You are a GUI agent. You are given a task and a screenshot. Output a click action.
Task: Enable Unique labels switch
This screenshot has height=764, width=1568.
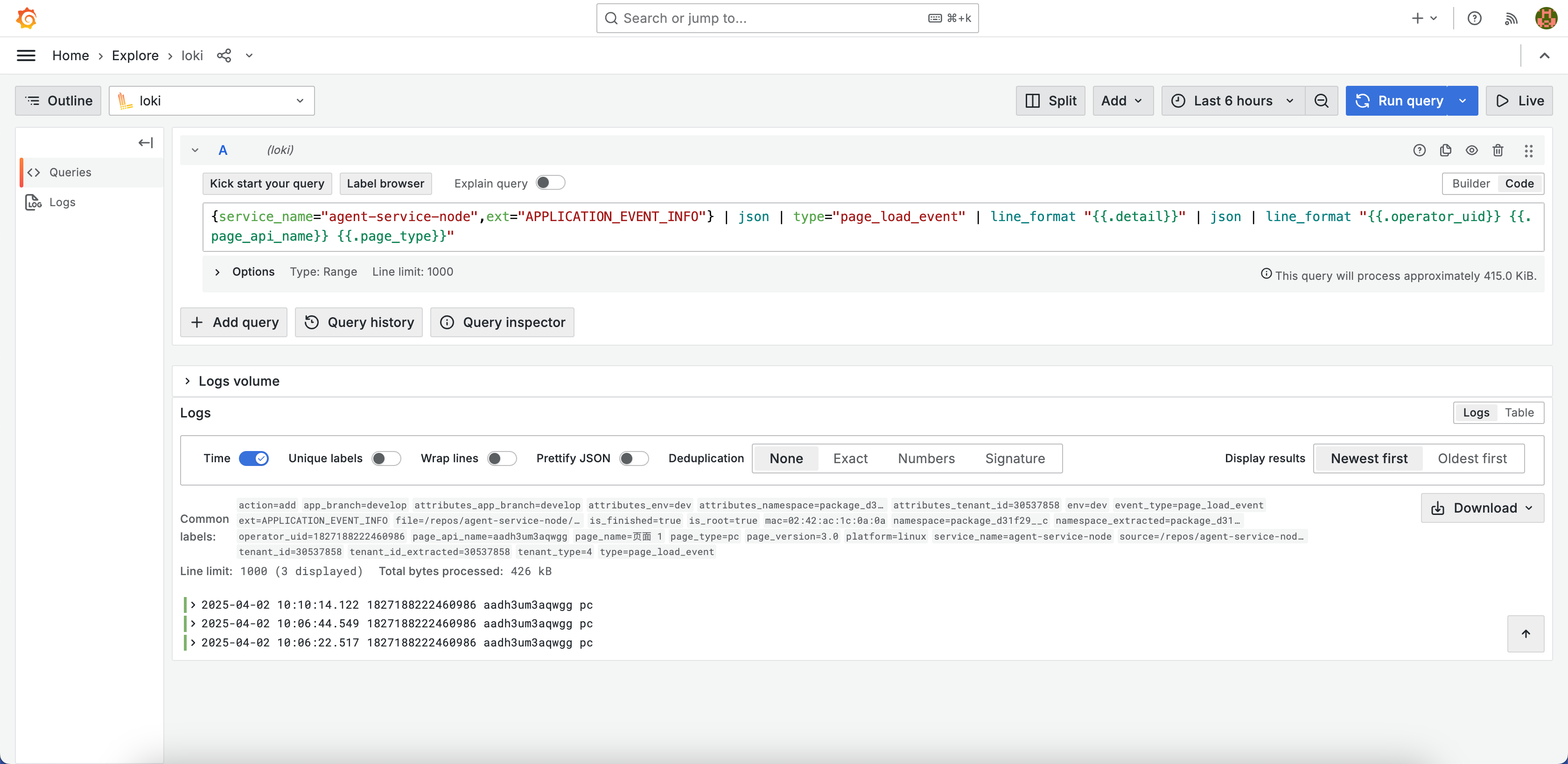coord(386,458)
